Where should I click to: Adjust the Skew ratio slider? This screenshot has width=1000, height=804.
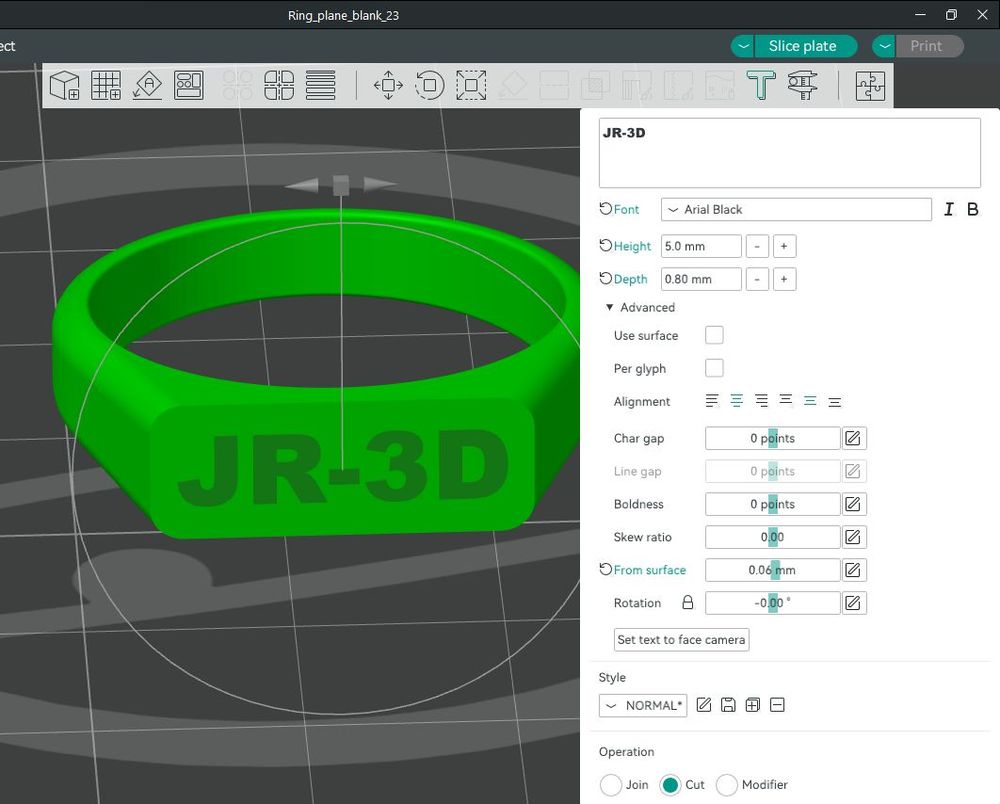point(772,537)
